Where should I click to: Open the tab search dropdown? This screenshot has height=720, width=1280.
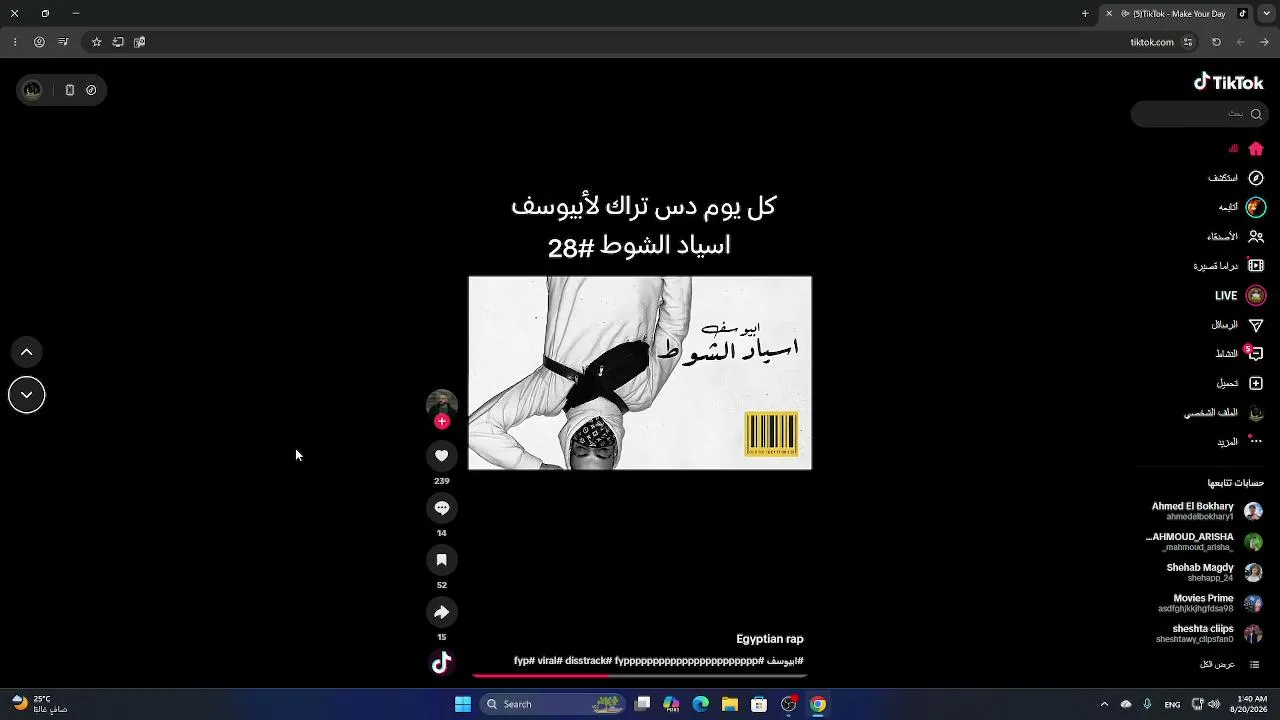1266,14
